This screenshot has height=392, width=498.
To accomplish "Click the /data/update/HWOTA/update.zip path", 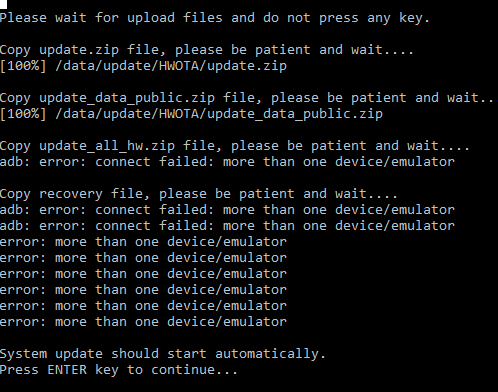I will coord(171,66).
